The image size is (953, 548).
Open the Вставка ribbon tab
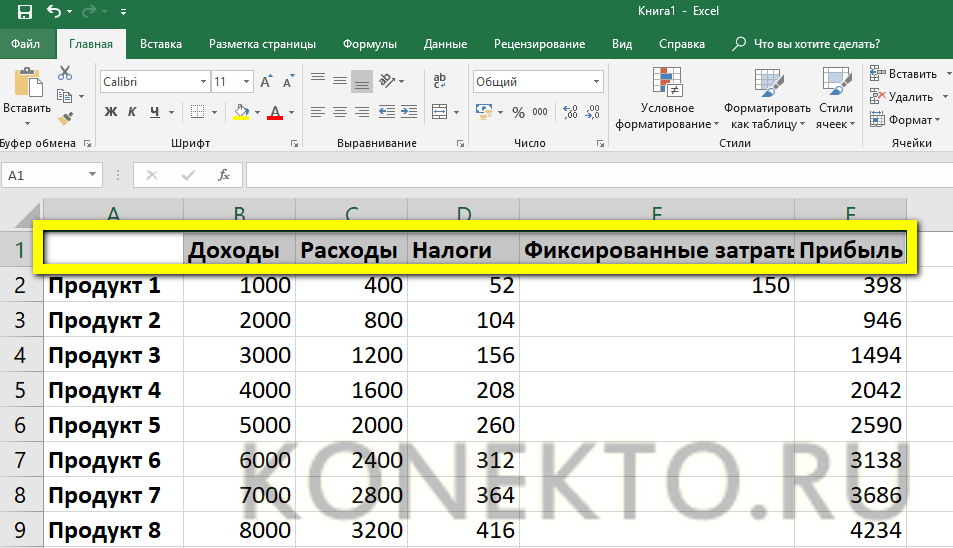coord(161,44)
